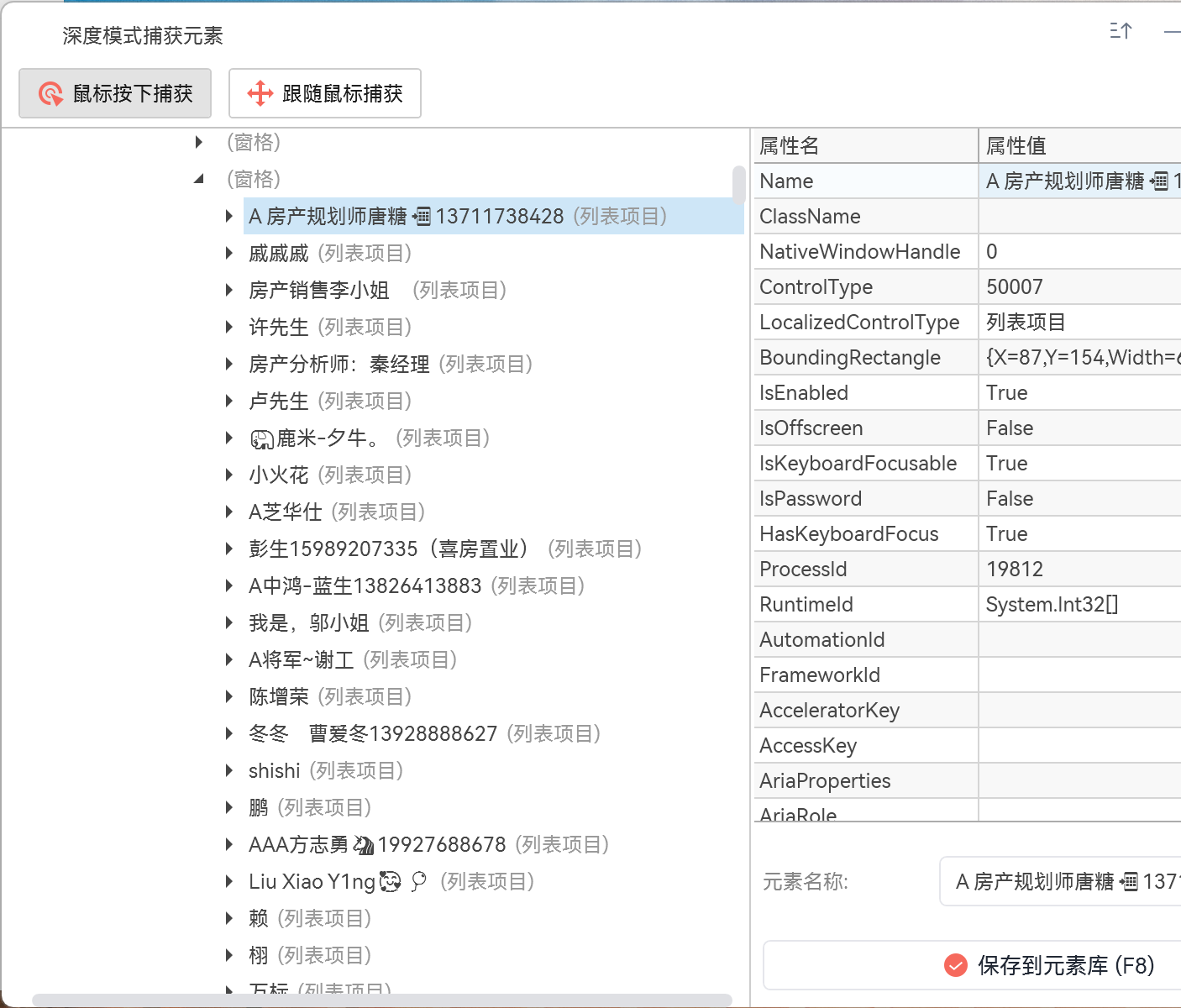Click the 属性名 column header
The height and width of the screenshot is (1008, 1181).
tap(865, 145)
